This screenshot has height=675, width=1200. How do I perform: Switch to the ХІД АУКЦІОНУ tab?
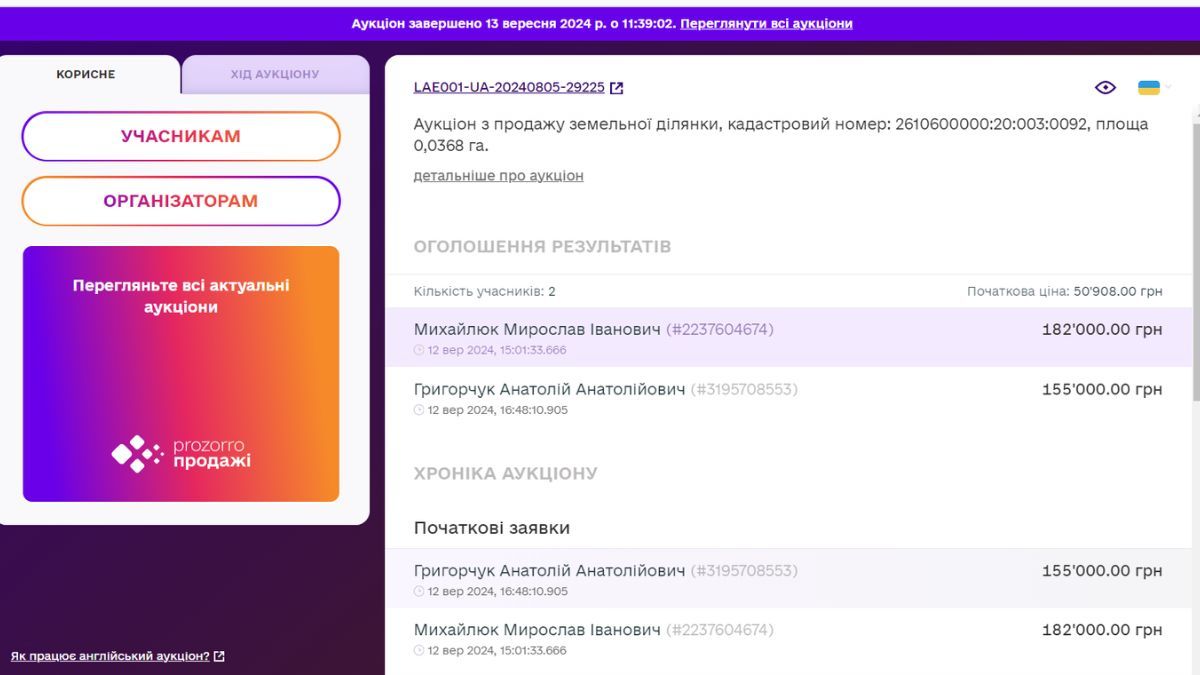pos(275,73)
